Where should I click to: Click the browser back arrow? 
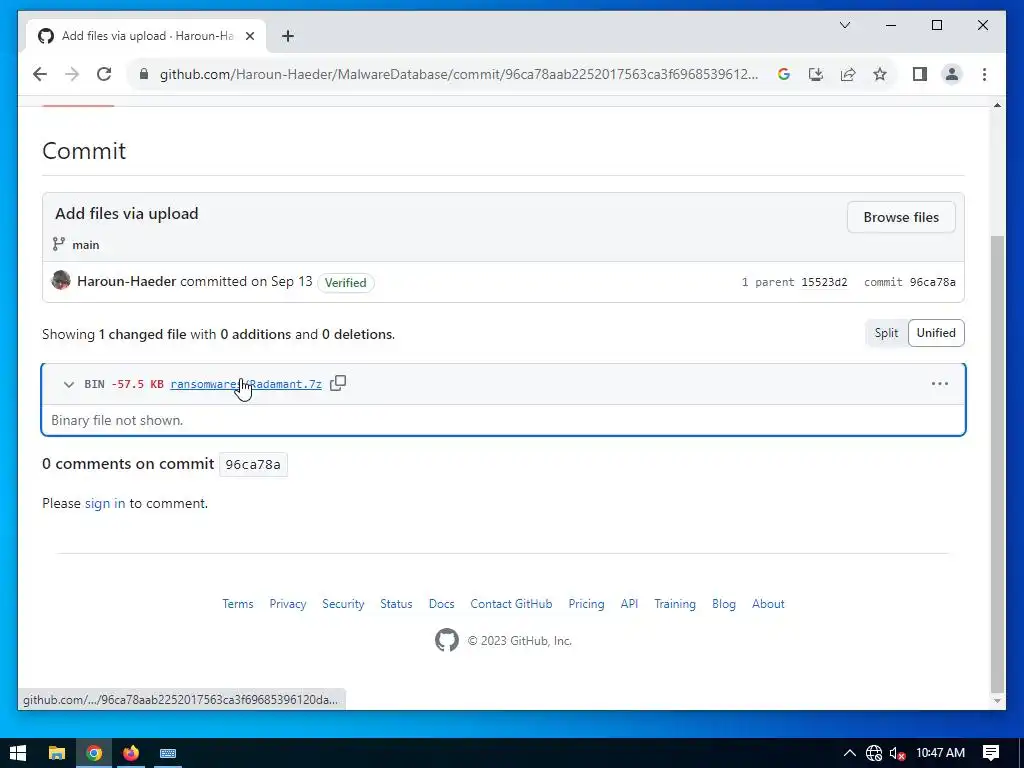coord(40,74)
